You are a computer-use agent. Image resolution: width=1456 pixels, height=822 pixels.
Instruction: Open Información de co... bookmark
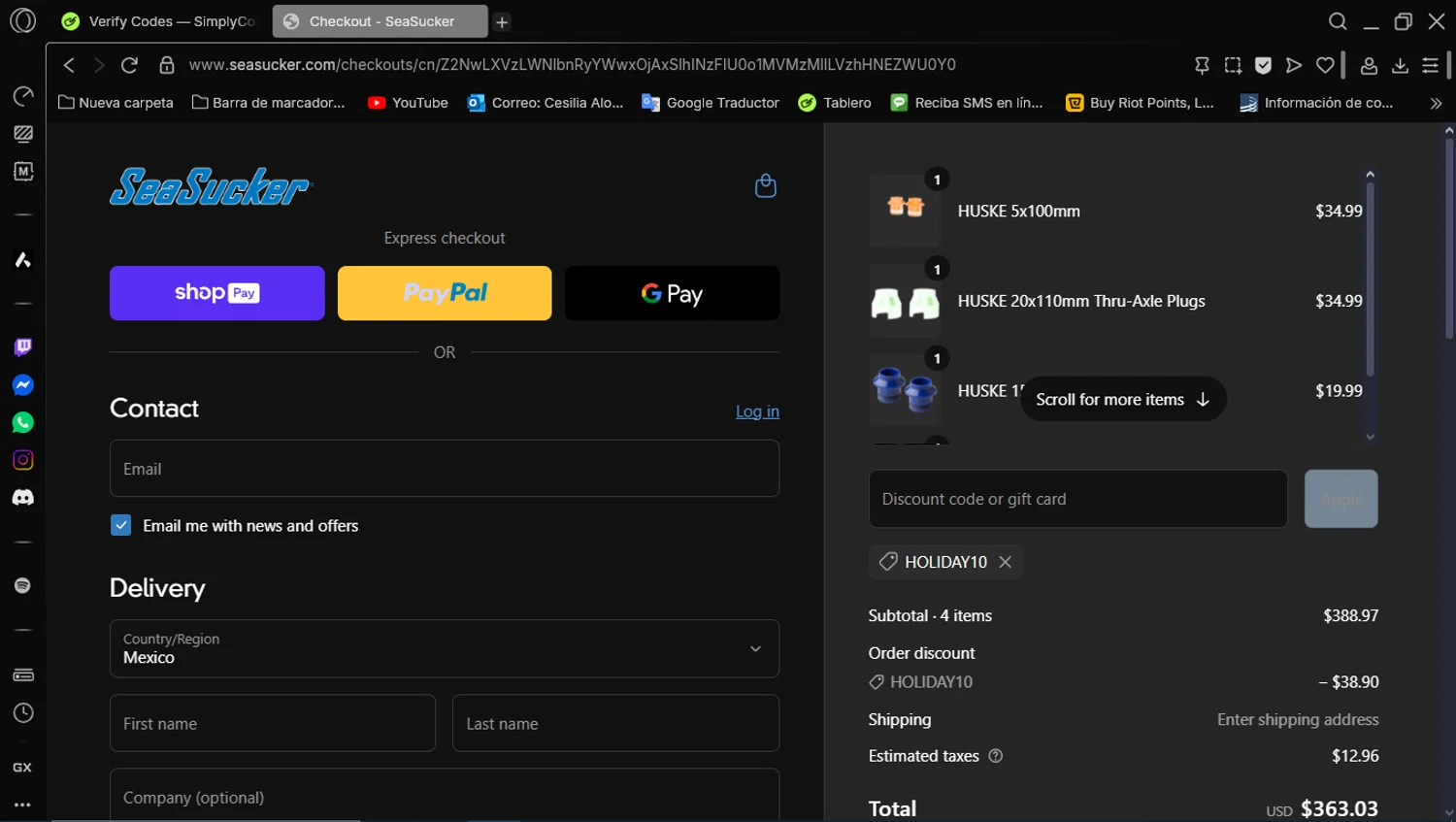pyautogui.click(x=1317, y=103)
